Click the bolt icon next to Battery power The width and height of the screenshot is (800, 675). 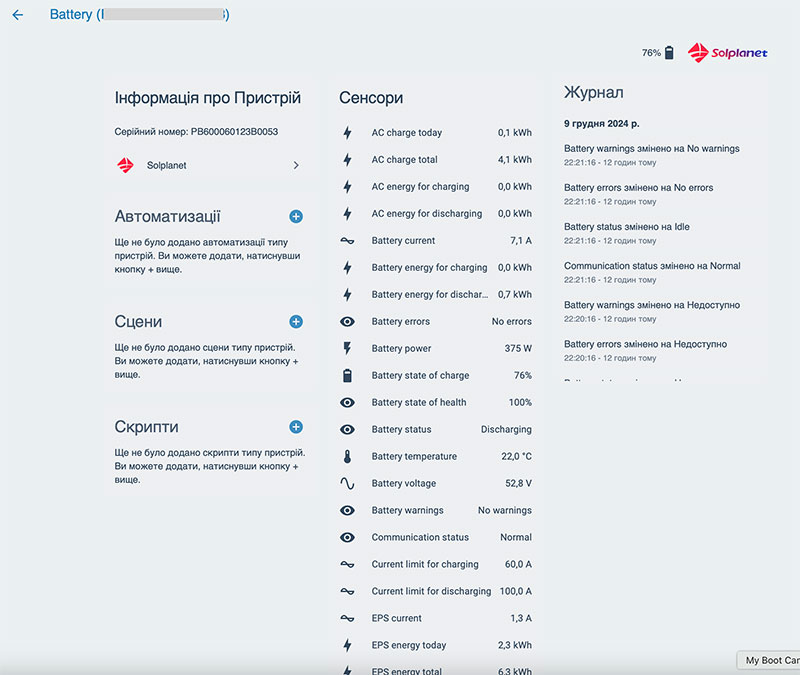pos(347,349)
